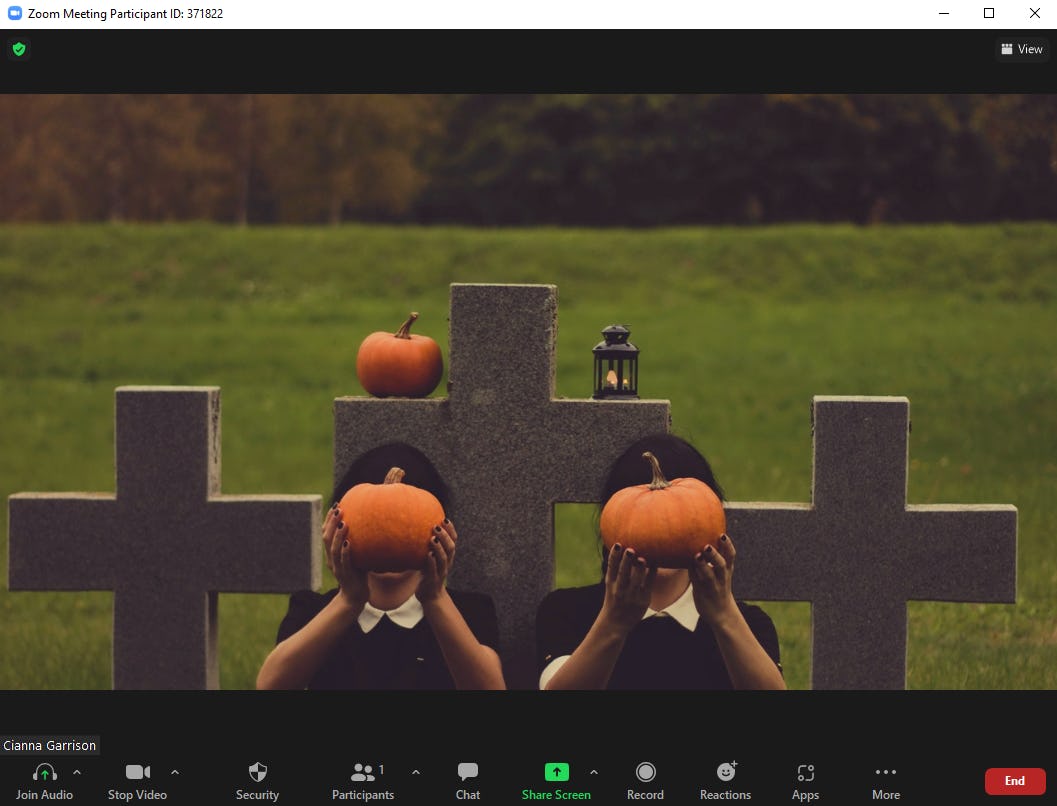
Task: Click the Share Screen label
Action: click(x=556, y=794)
